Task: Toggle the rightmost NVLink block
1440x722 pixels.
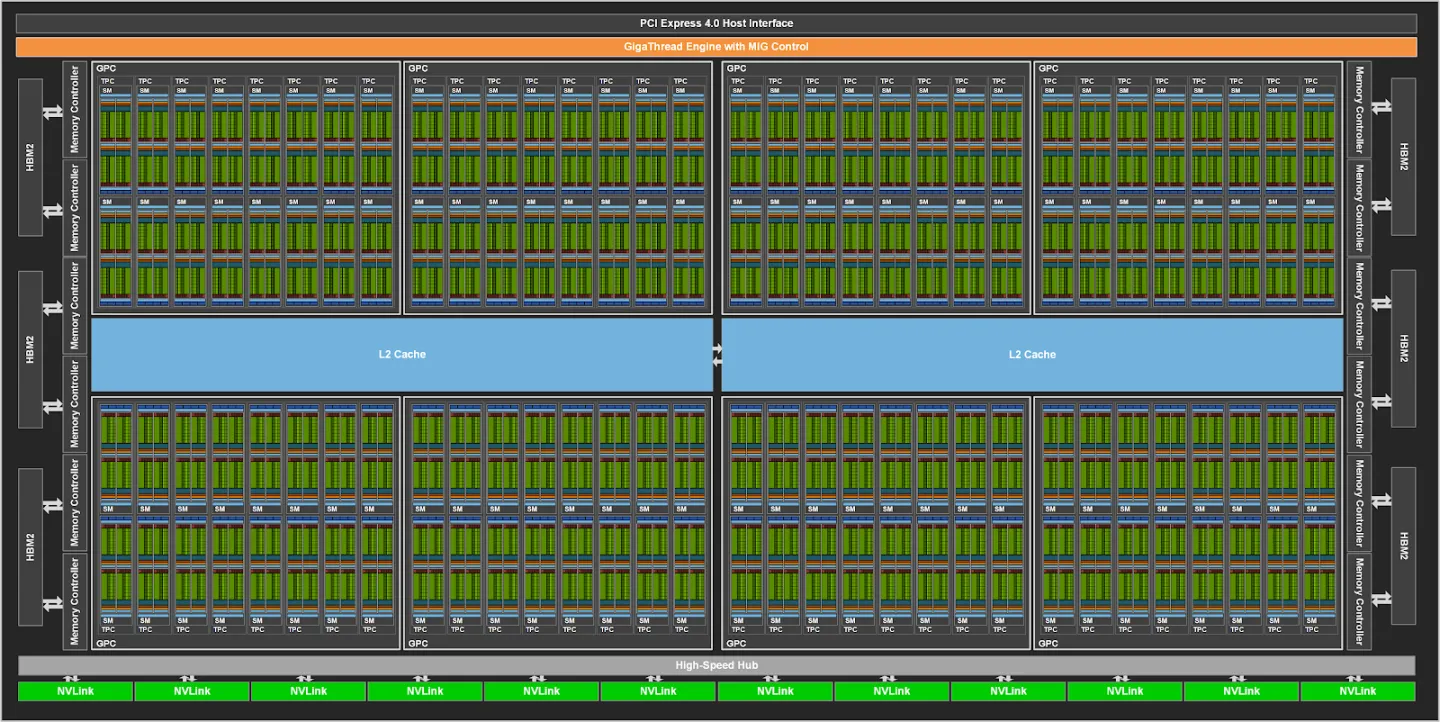Action: coord(1357,691)
